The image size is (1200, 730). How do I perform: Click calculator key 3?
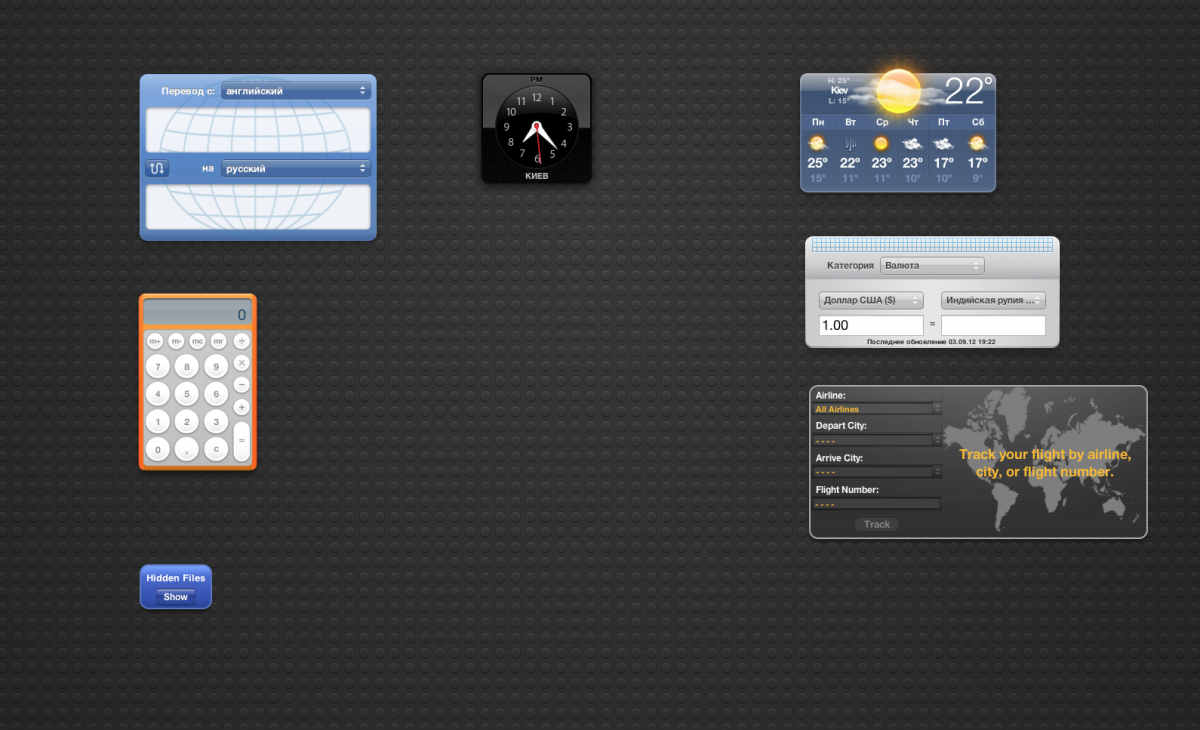216,422
